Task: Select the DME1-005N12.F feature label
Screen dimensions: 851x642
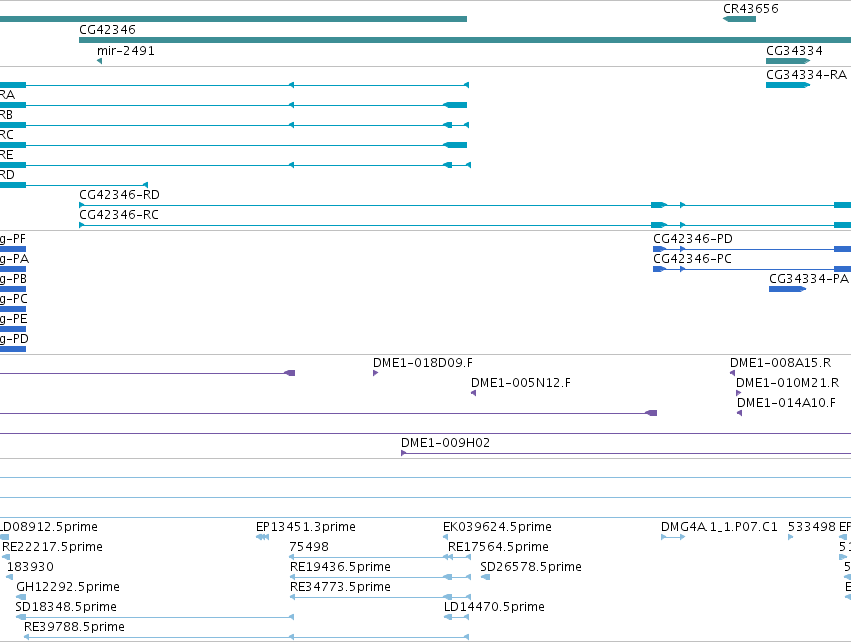Action: [521, 383]
